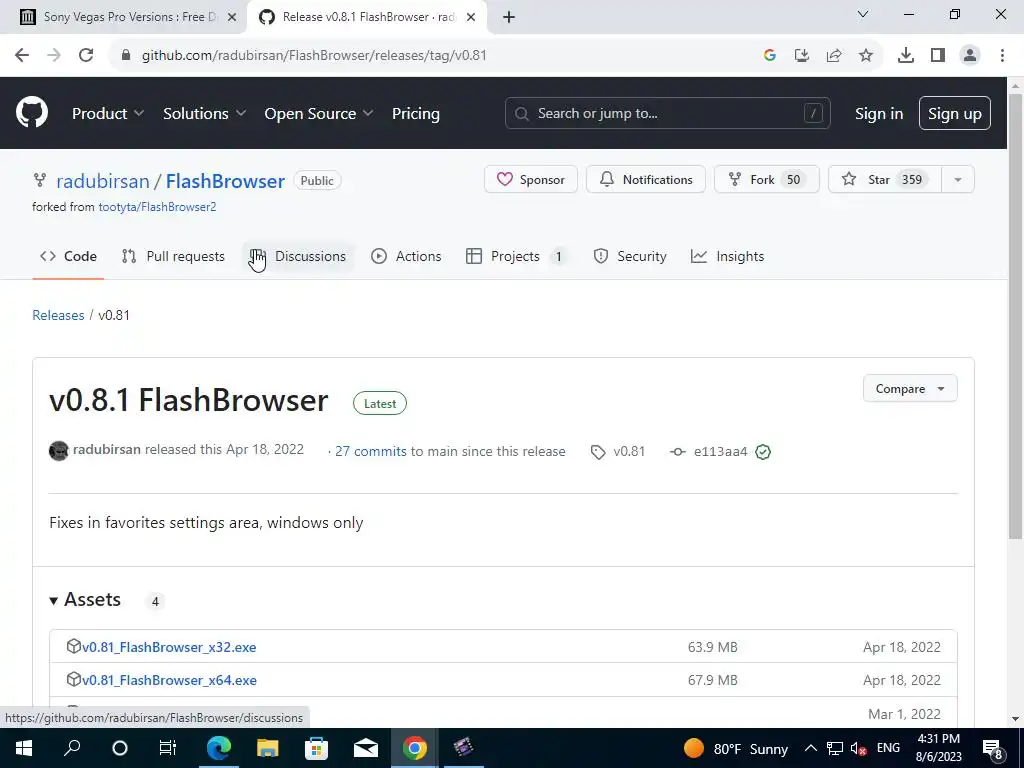Switch to Pull requests tab
The height and width of the screenshot is (768, 1024).
173,257
